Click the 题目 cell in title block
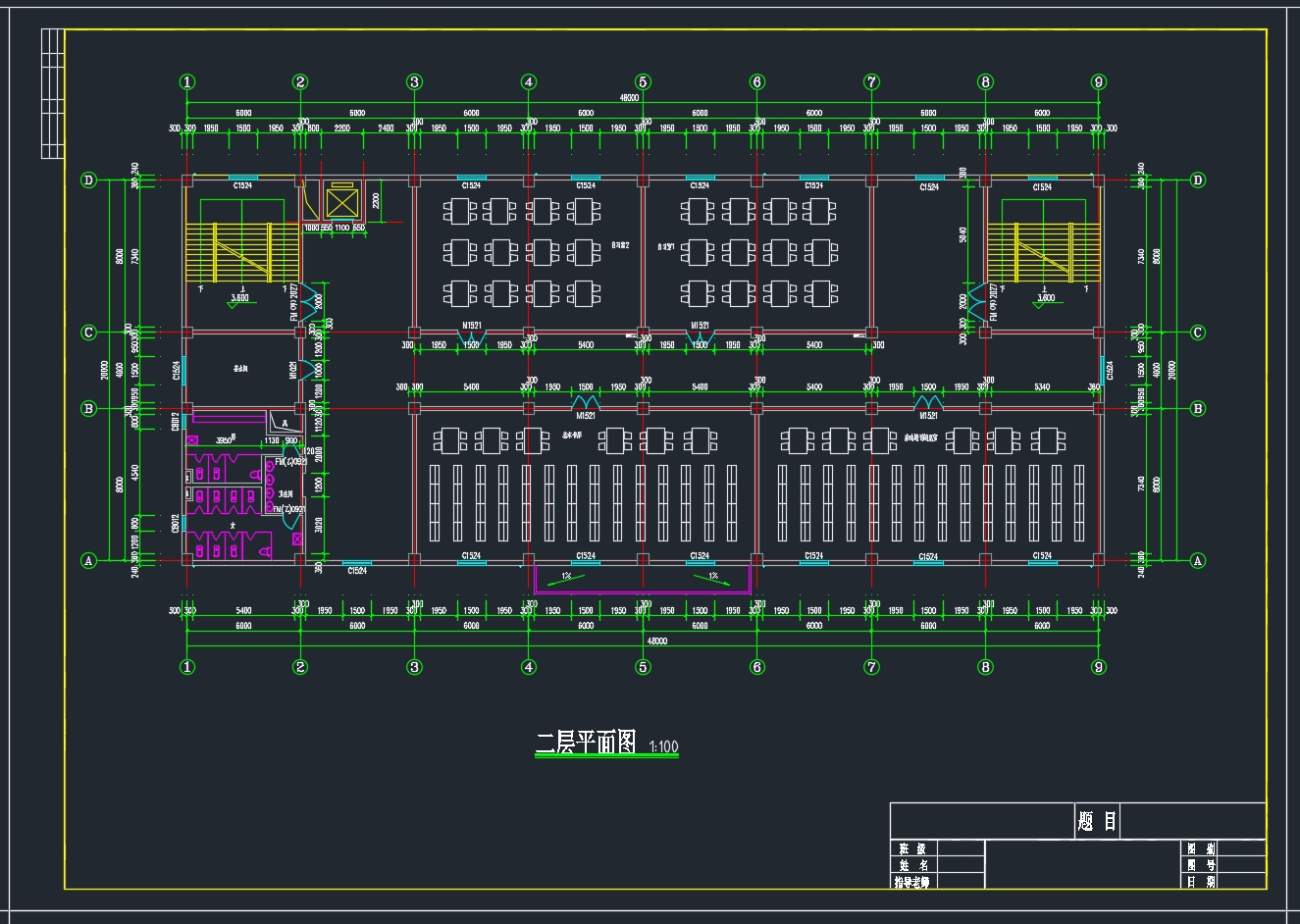The image size is (1300, 924). tap(1096, 821)
